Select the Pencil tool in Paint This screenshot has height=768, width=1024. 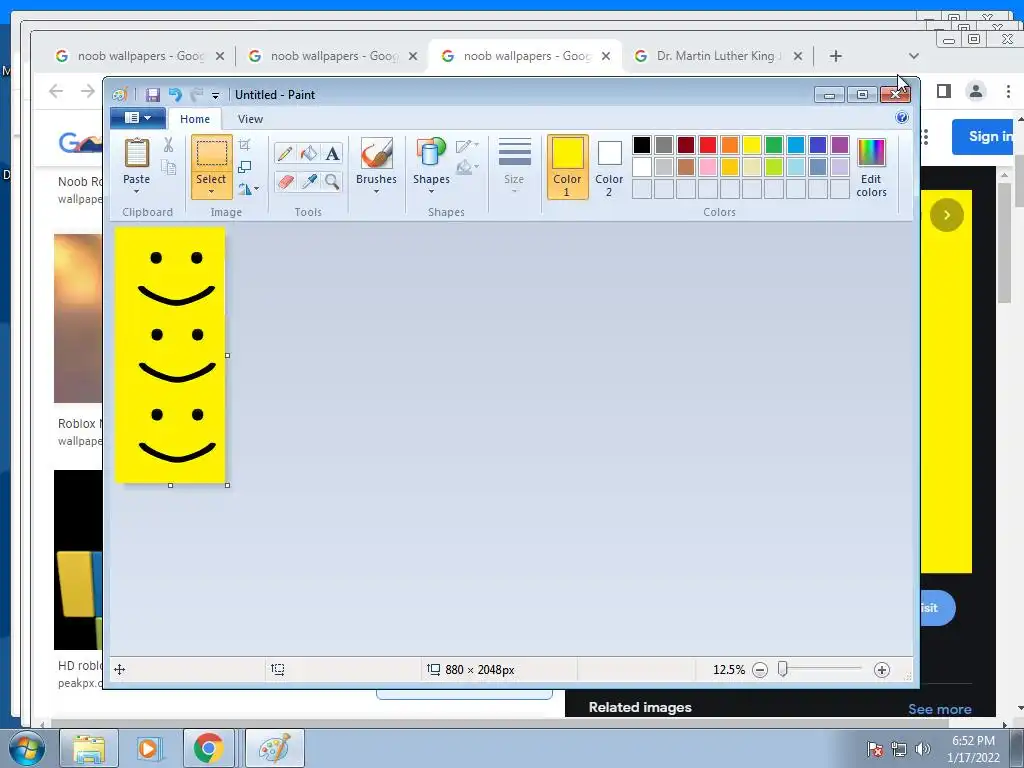(x=285, y=153)
